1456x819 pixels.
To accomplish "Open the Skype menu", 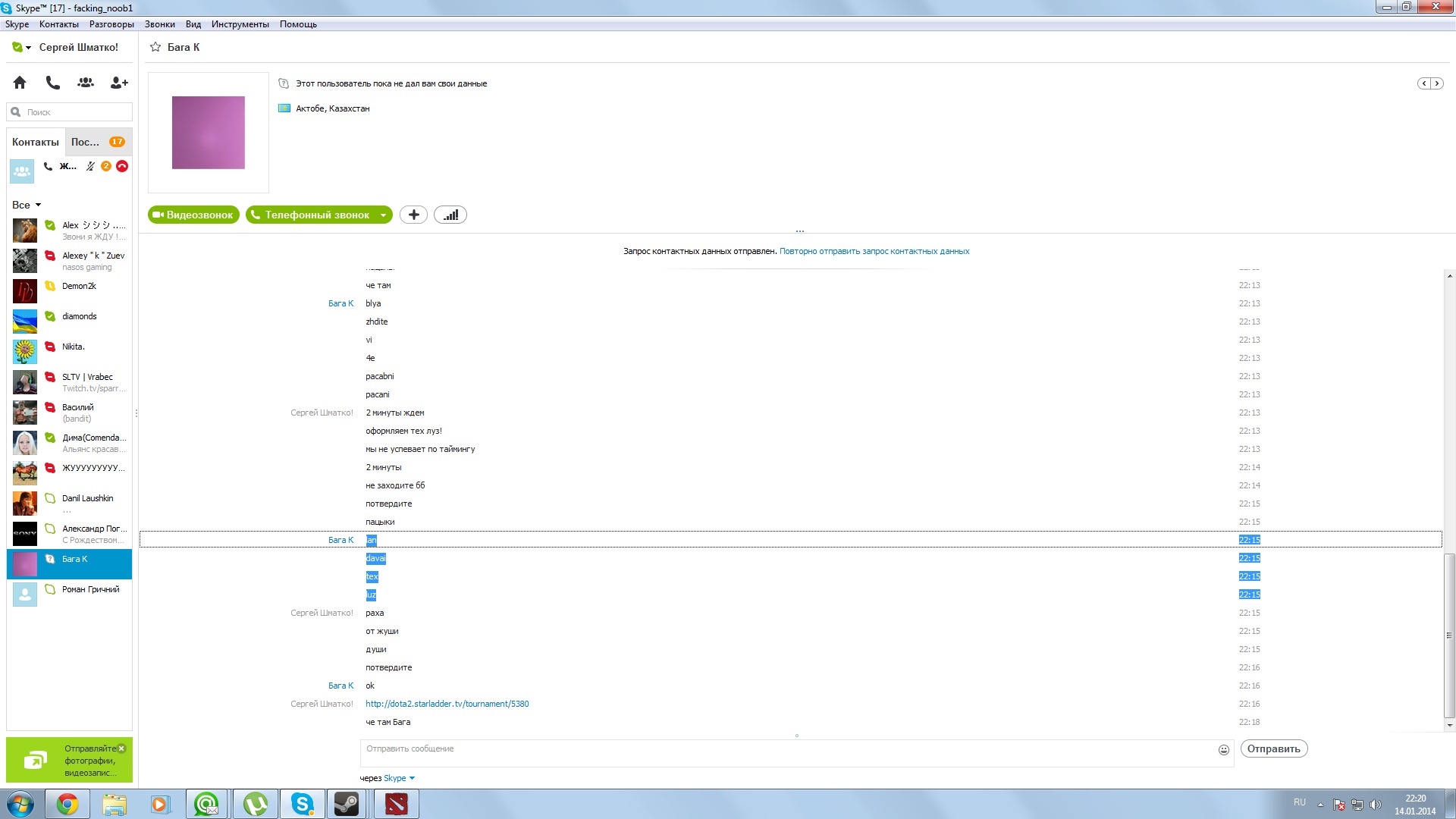I will 17,24.
